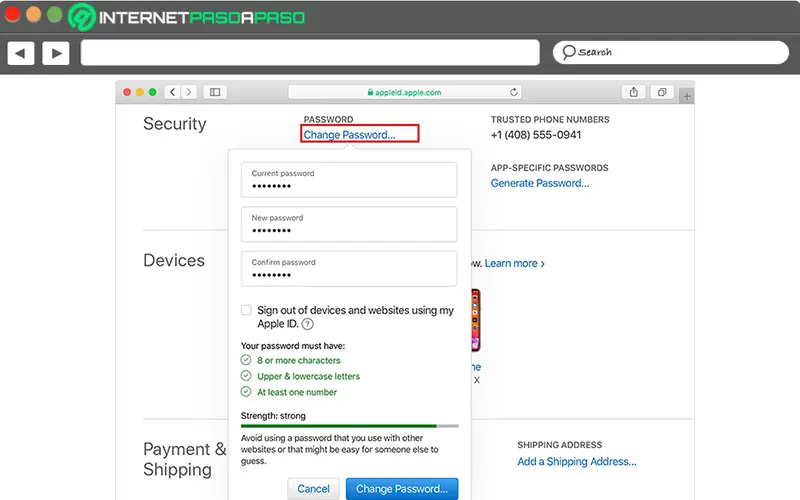Click the Change Password... link under PASSWORD
The height and width of the screenshot is (500, 800).
coord(349,135)
